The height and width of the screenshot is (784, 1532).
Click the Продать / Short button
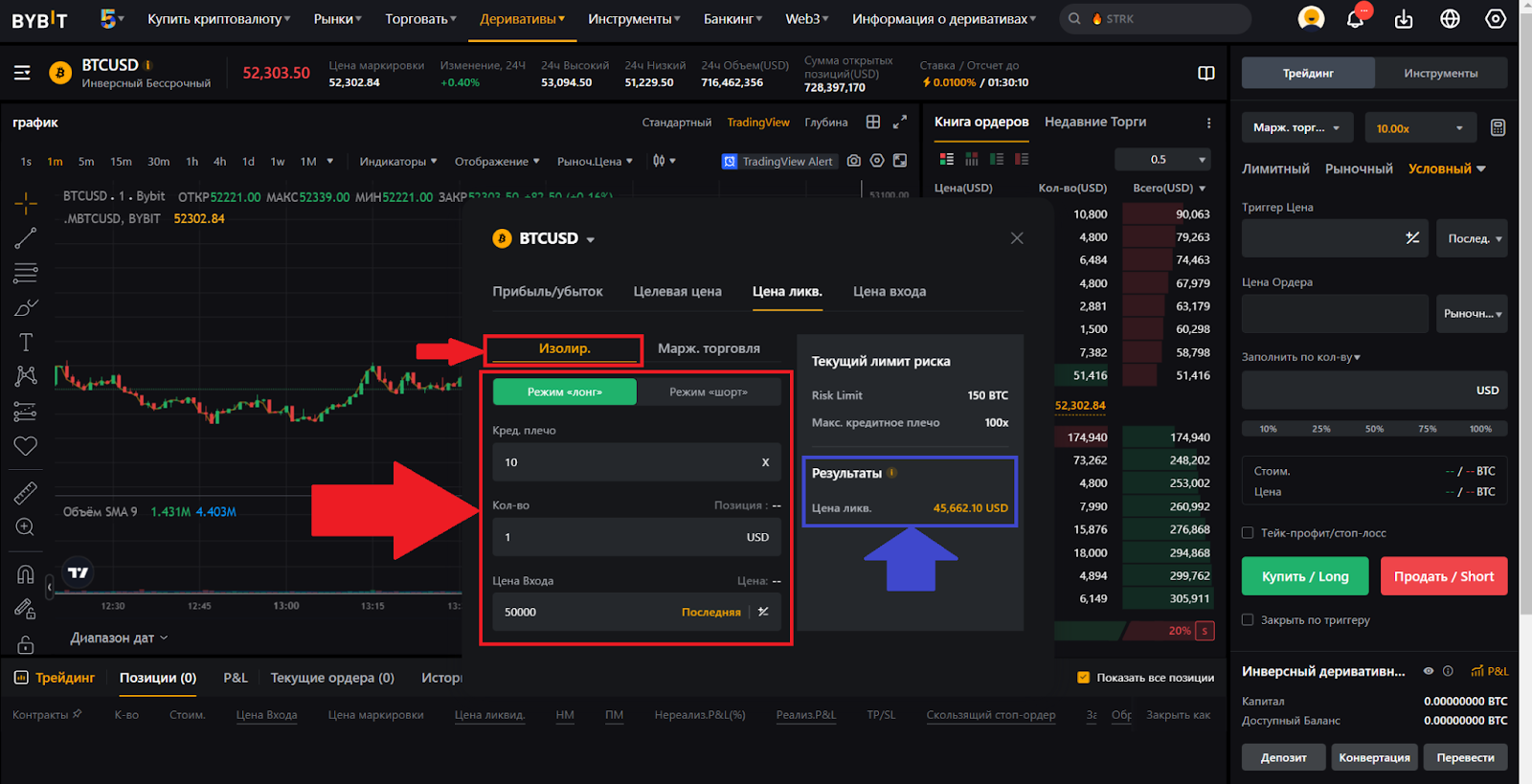(x=1443, y=576)
